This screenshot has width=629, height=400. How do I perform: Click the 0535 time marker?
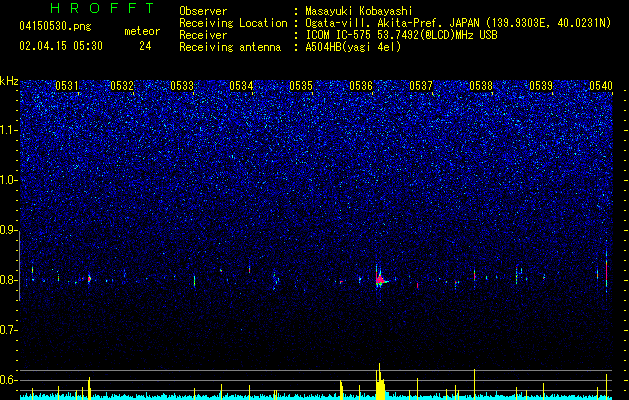pyautogui.click(x=301, y=86)
